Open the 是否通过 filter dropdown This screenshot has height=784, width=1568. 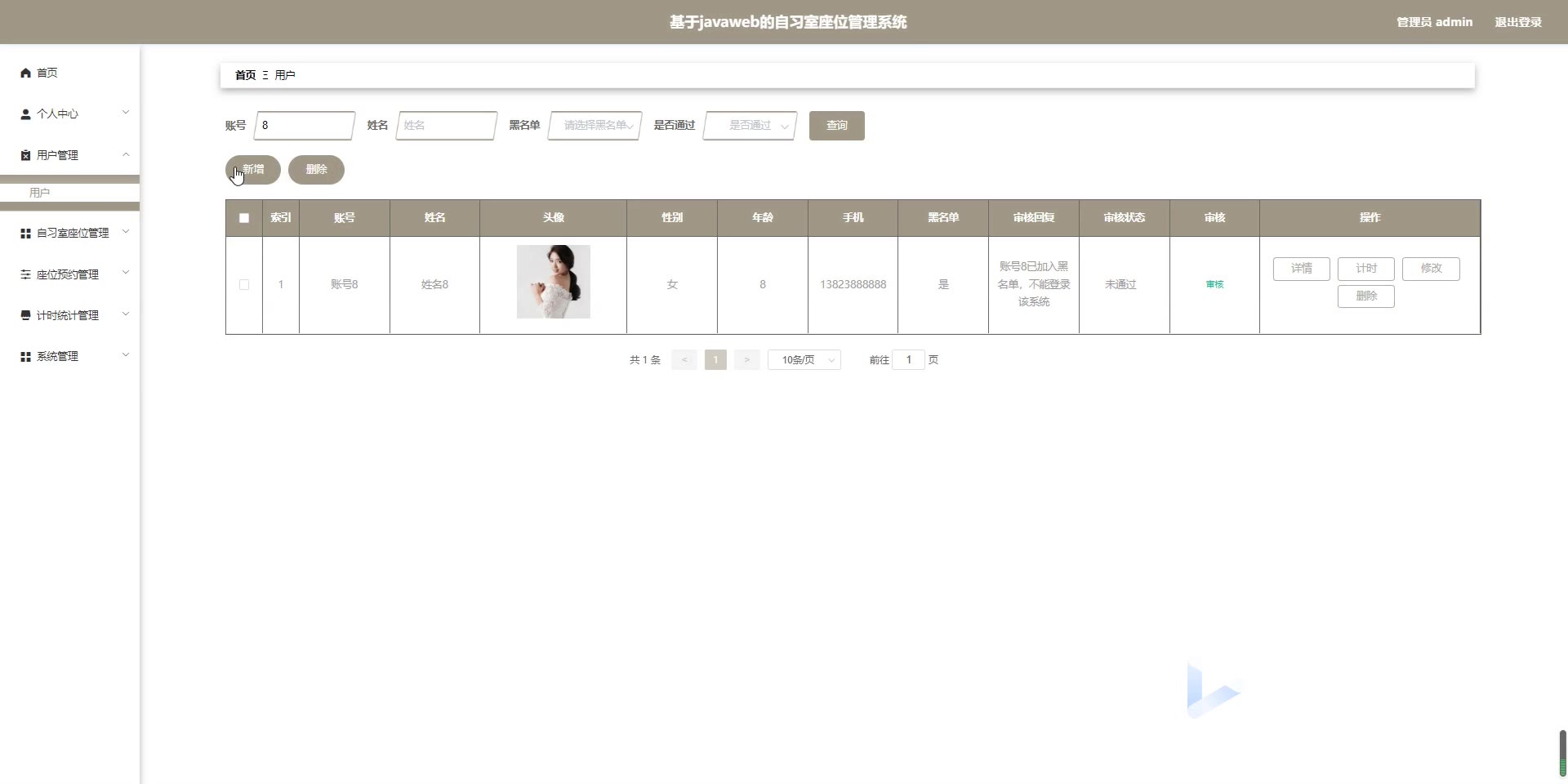click(x=751, y=126)
